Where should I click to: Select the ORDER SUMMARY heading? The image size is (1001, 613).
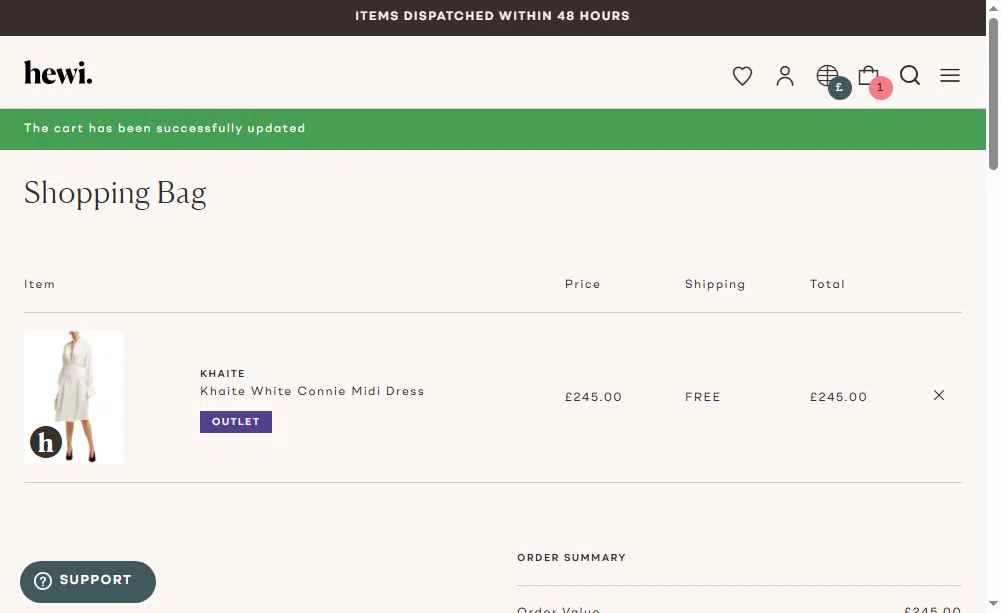point(571,557)
